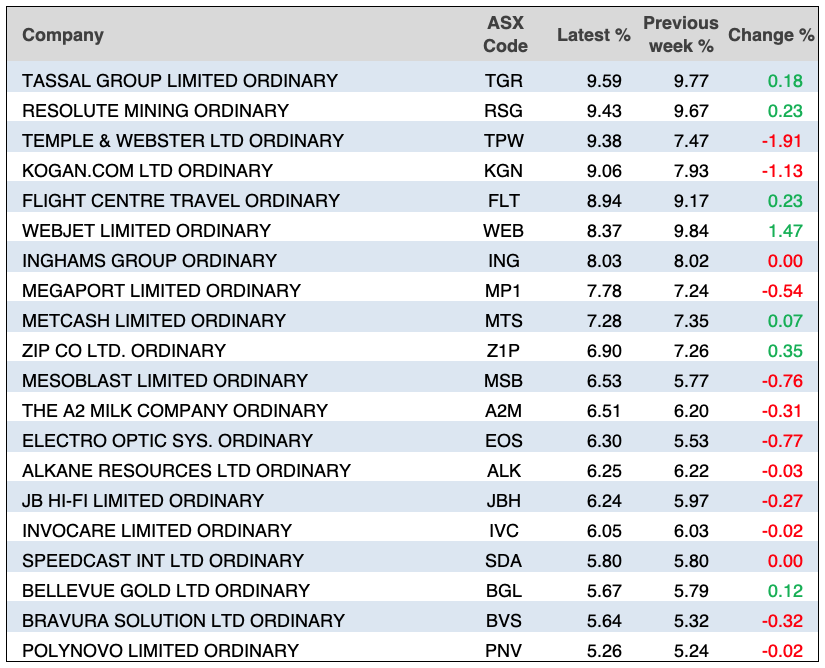Select the JBH ASX code

click(x=504, y=501)
